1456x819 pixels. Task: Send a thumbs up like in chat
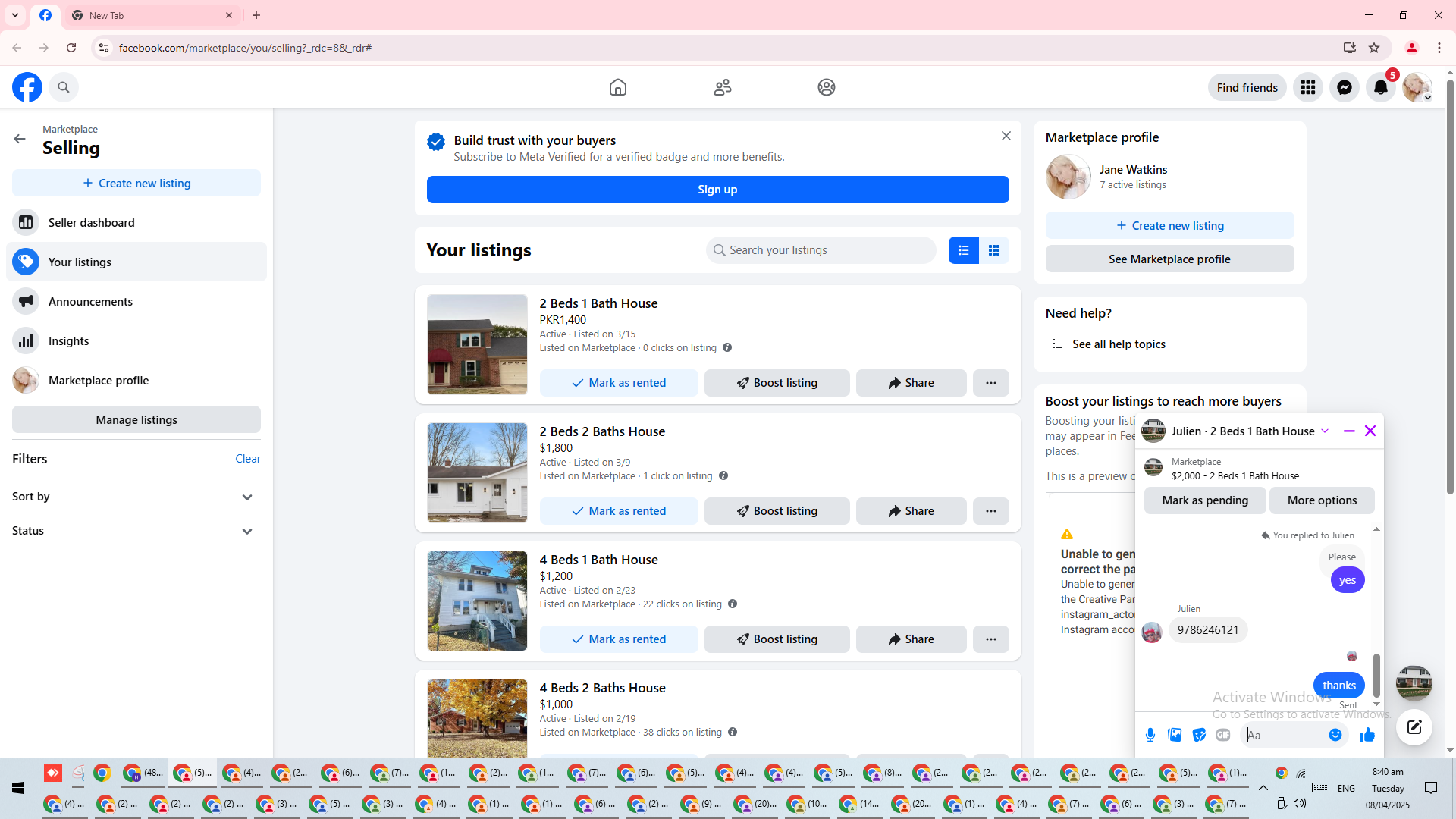click(x=1367, y=735)
